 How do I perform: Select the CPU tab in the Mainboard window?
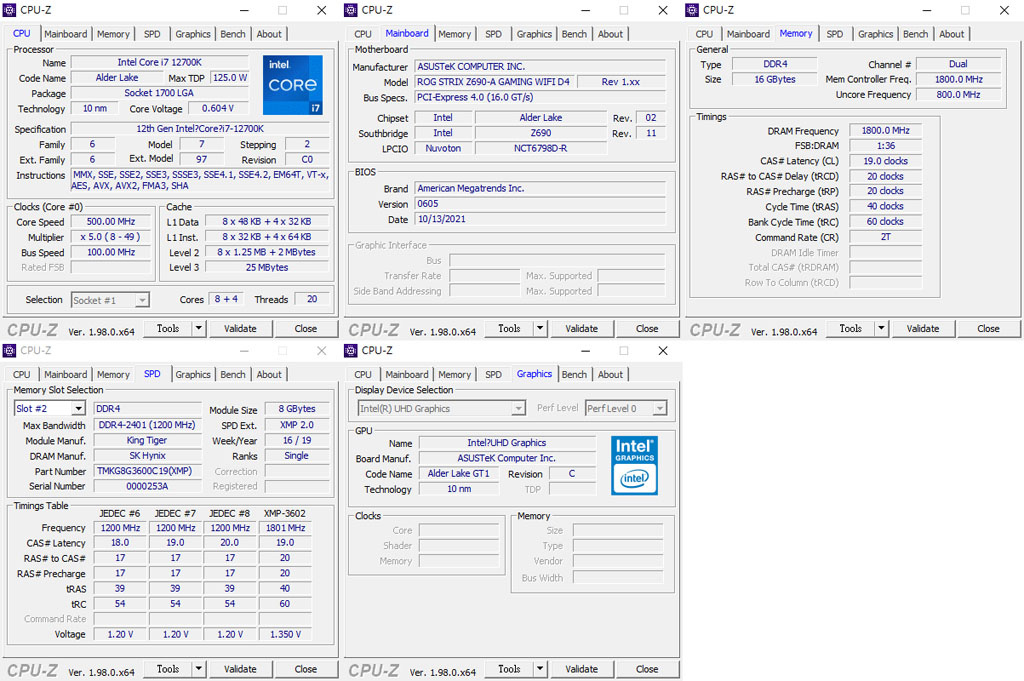(363, 34)
